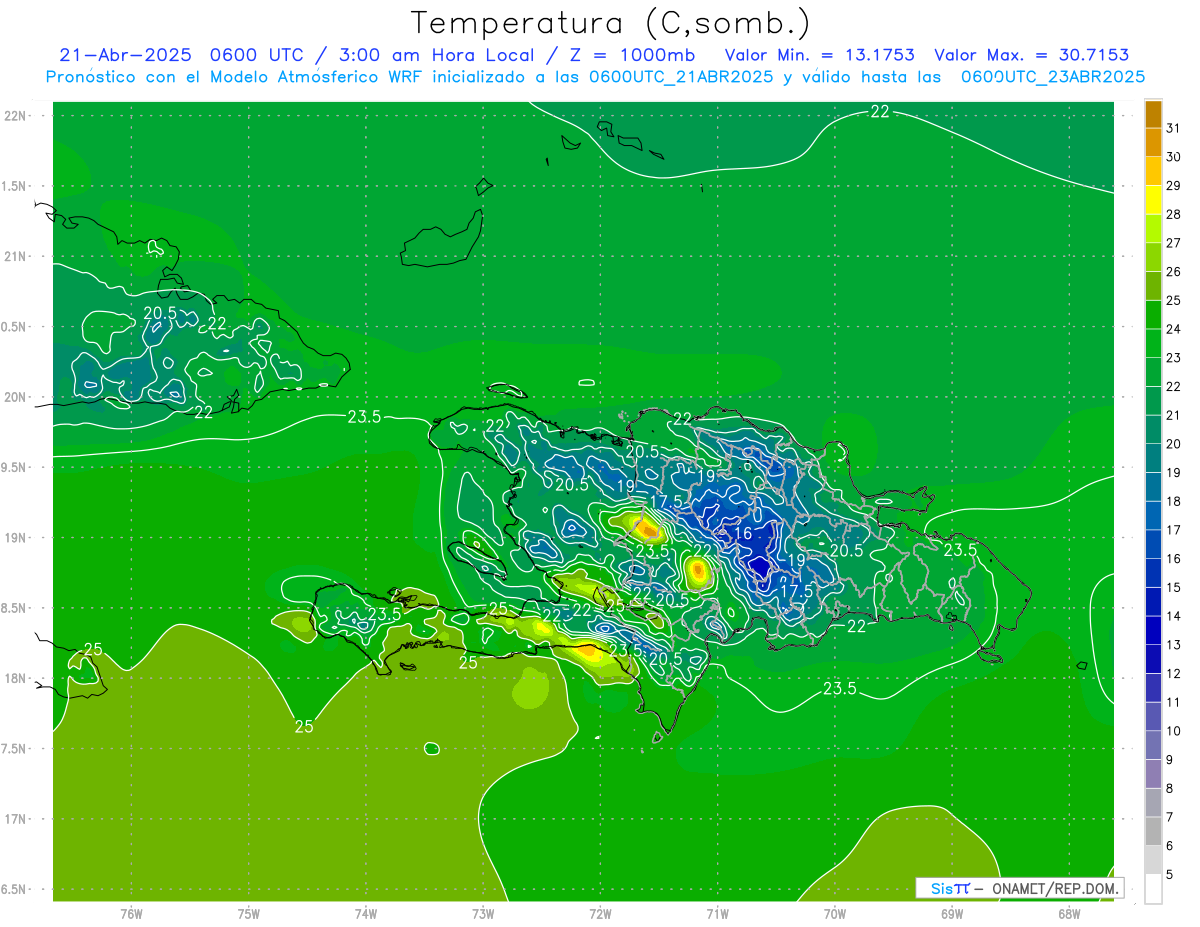
Task: Pick the navy swatch between 13 and 14
Action: (x=1153, y=631)
